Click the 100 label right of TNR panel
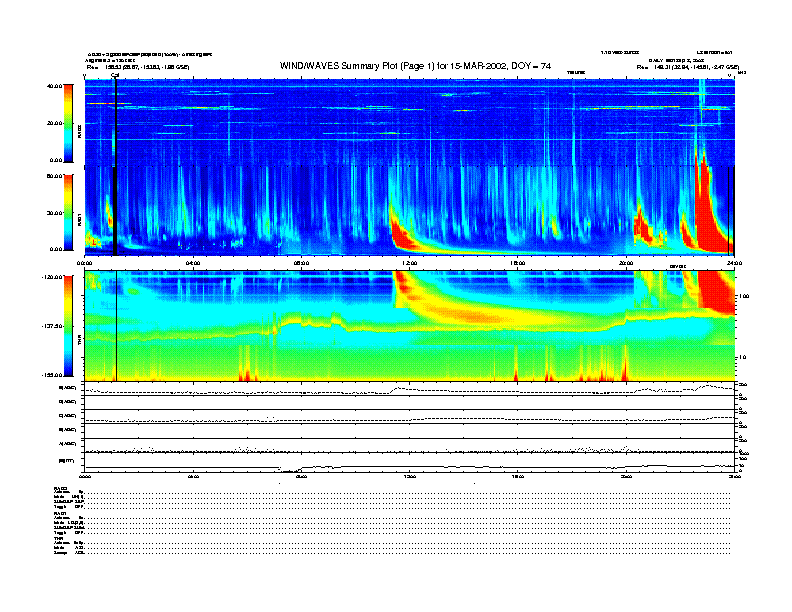 744,296
